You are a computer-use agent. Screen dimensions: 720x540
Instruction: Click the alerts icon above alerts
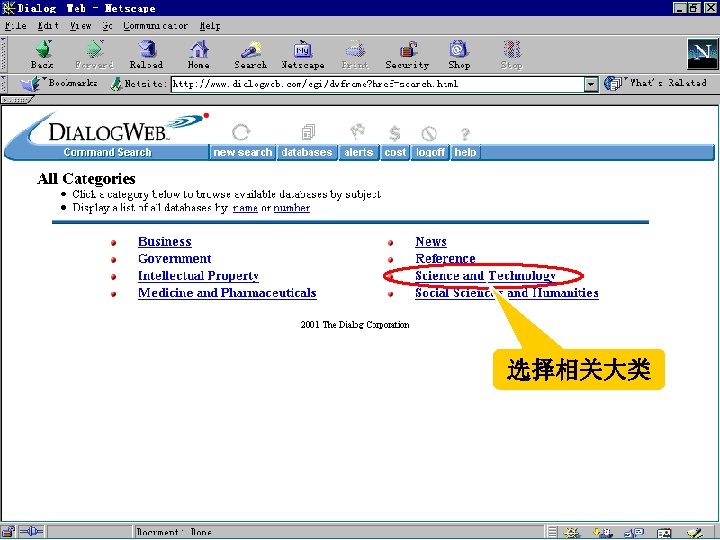[x=358, y=131]
